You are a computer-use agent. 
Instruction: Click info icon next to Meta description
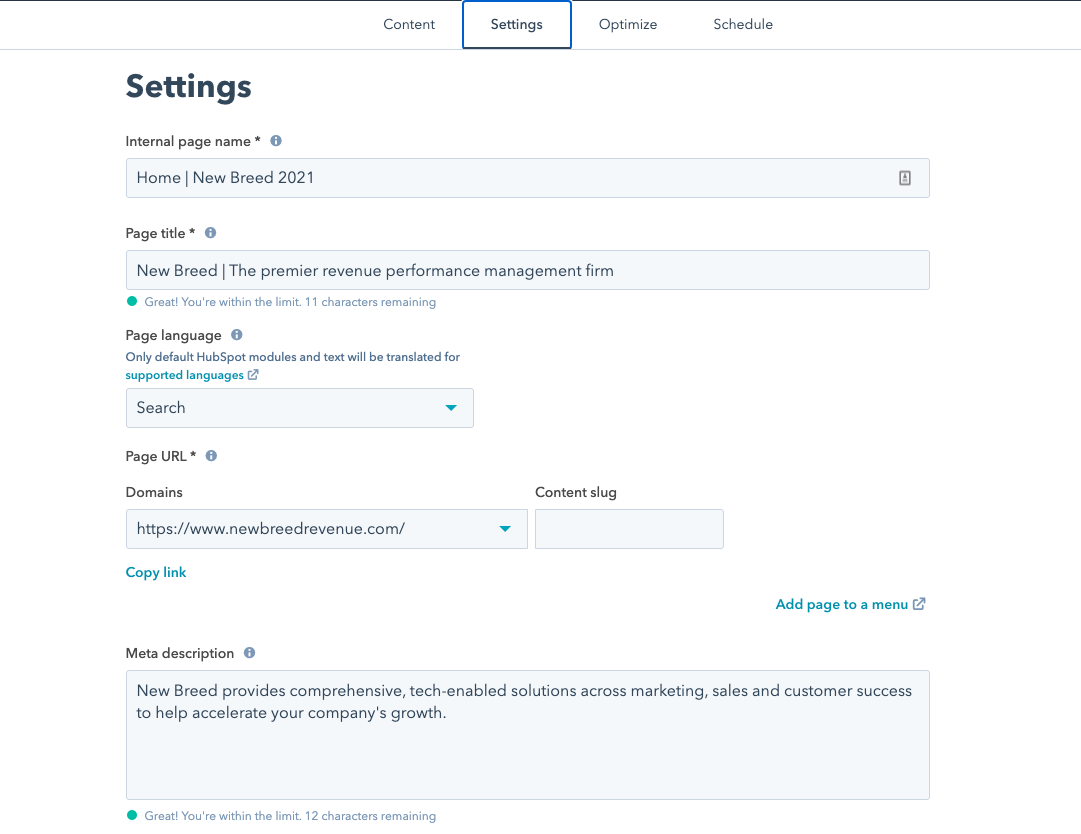(x=249, y=653)
